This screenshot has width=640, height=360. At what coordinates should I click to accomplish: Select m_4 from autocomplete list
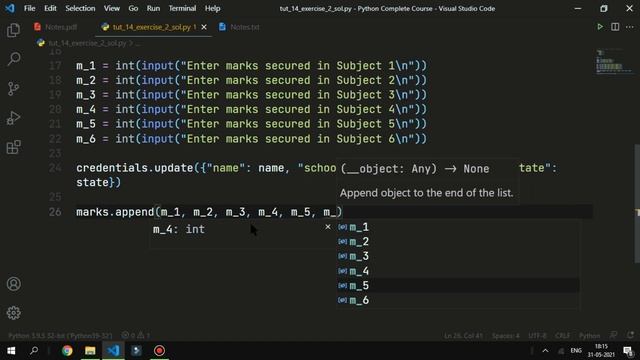(x=458, y=271)
